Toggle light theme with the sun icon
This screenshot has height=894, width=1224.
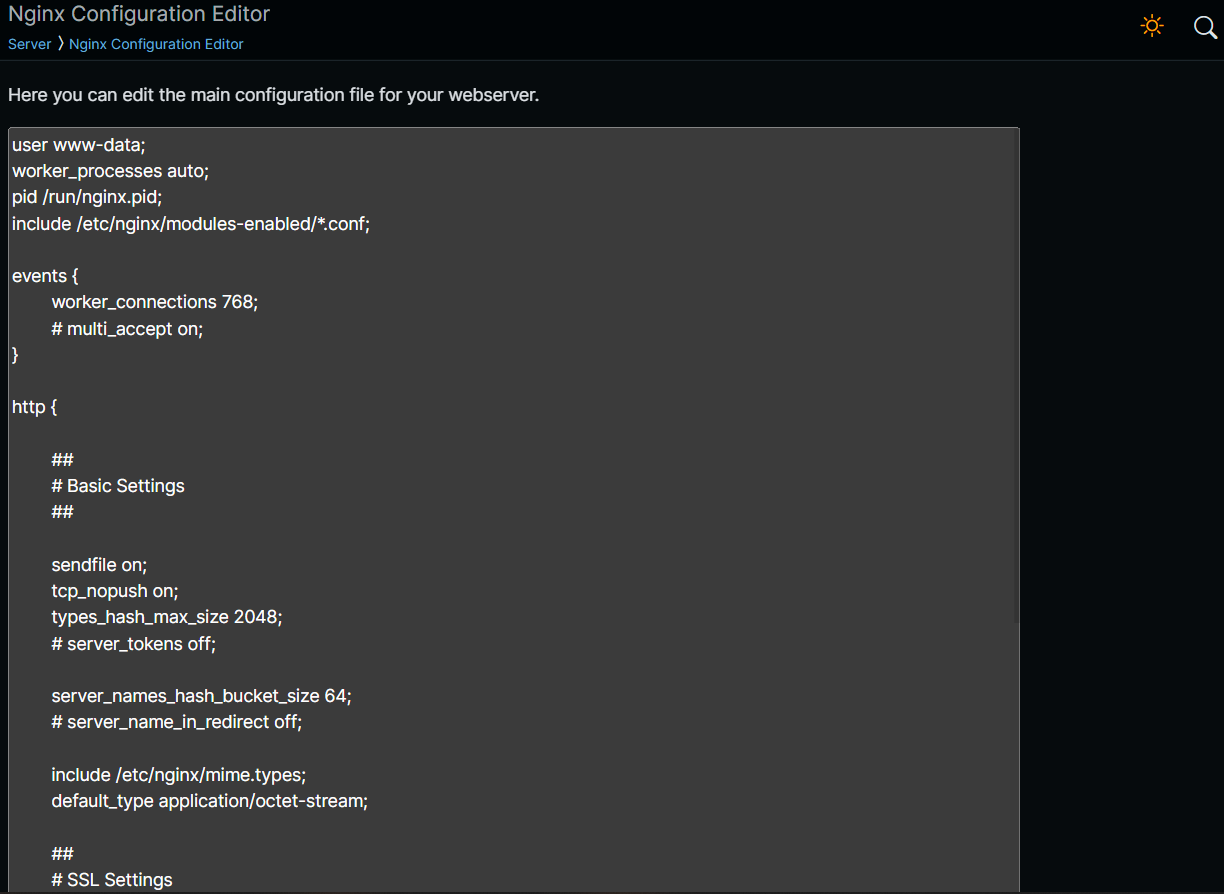1152,26
